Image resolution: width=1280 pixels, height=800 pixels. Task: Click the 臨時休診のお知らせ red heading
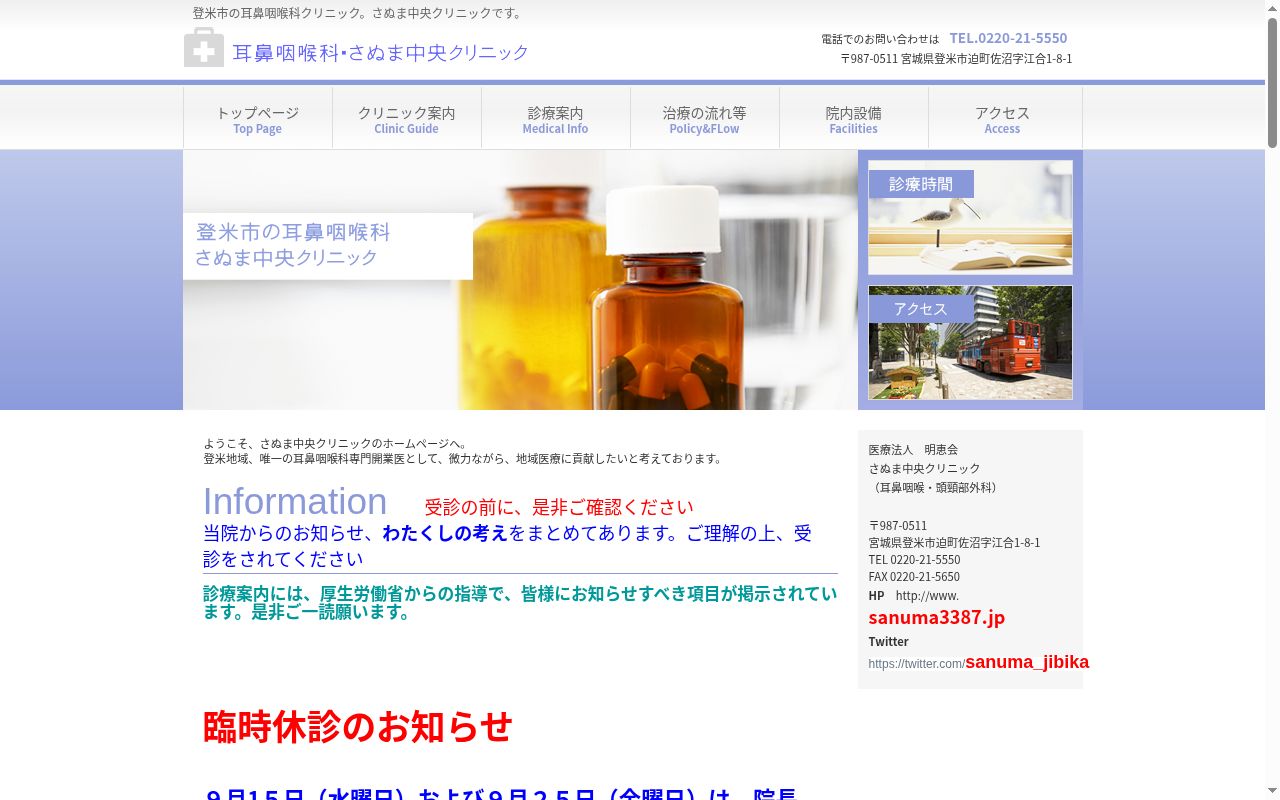(x=358, y=726)
